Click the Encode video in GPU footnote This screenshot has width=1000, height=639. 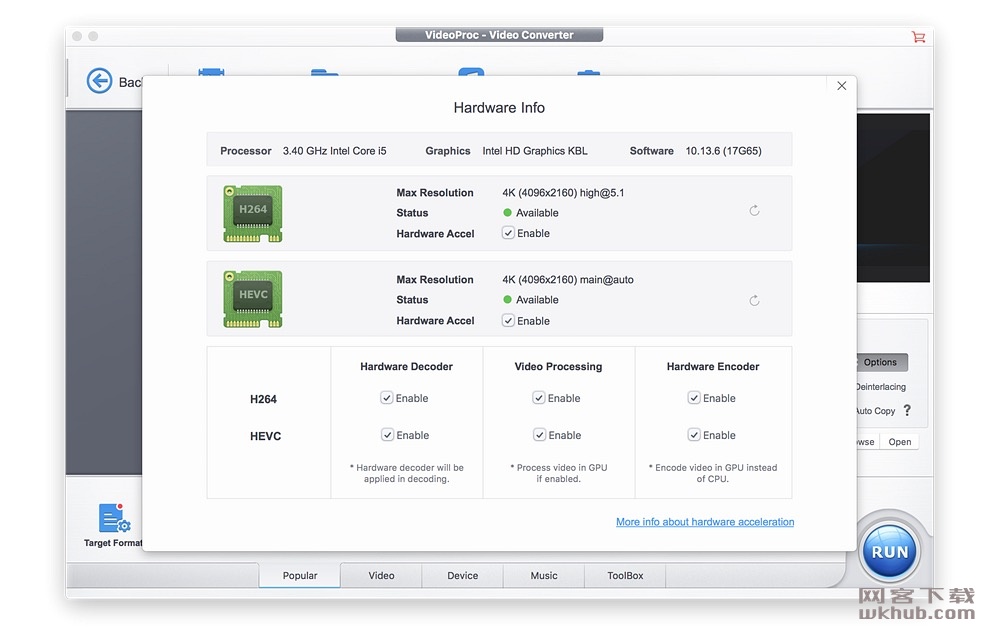[713, 473]
